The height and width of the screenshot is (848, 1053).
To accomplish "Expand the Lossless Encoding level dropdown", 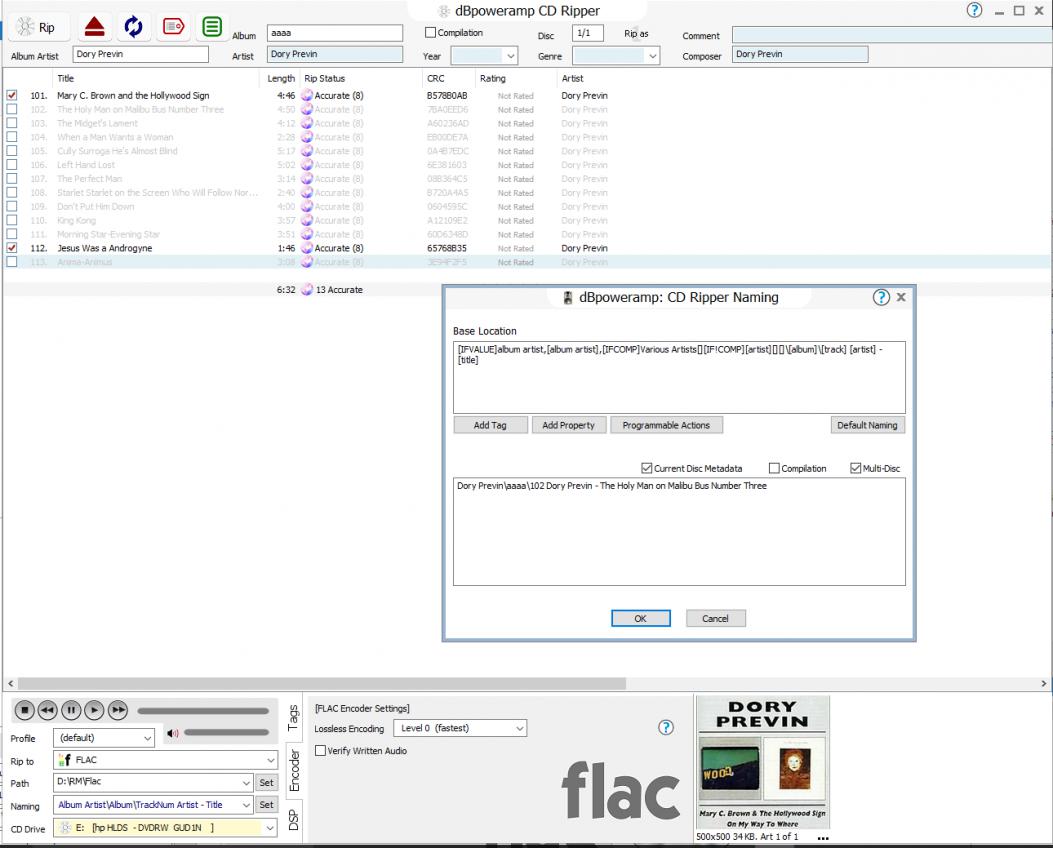I will coord(460,728).
